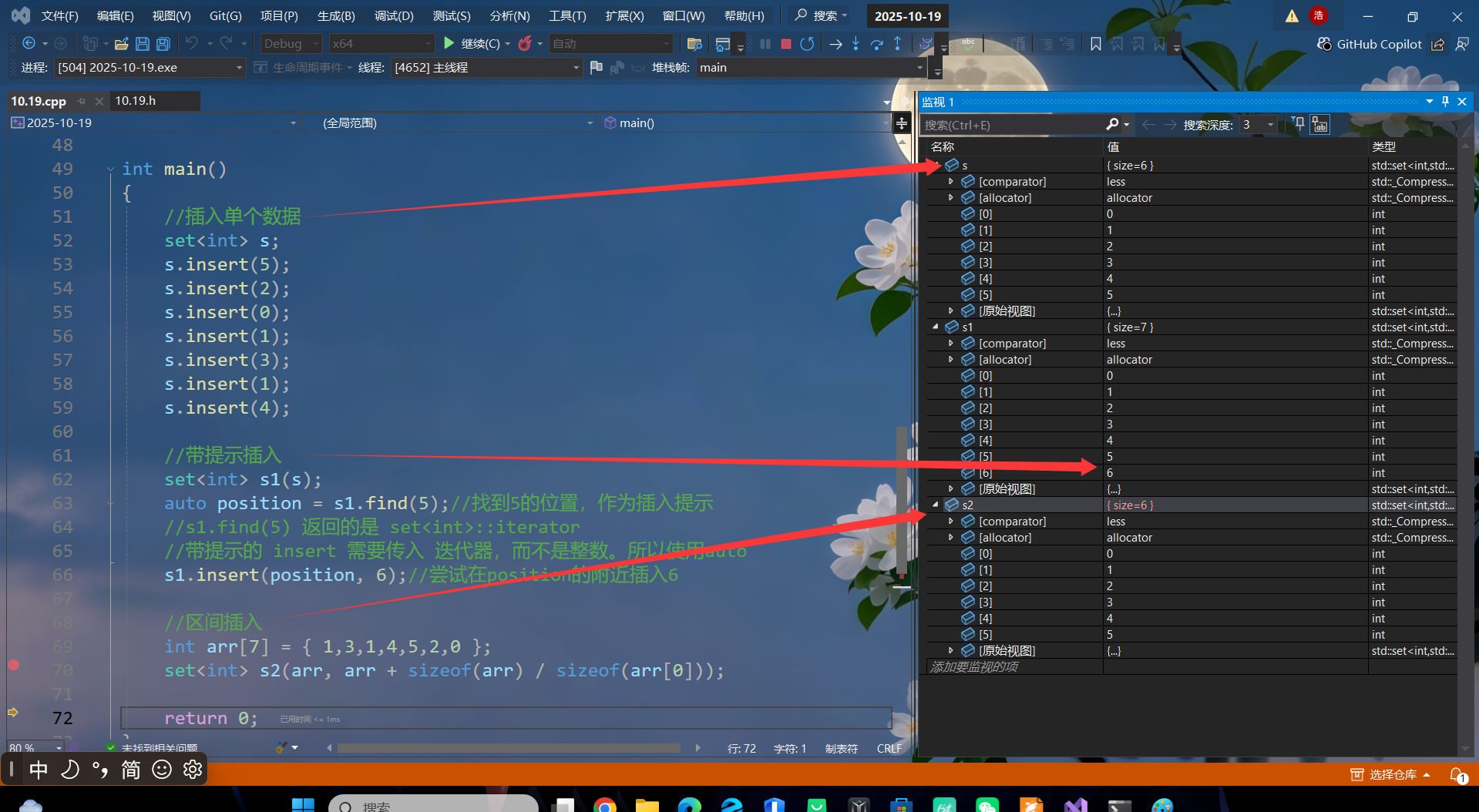Click the navigate backward arrow icon
Viewport: 1479px width, 812px height.
[x=29, y=44]
